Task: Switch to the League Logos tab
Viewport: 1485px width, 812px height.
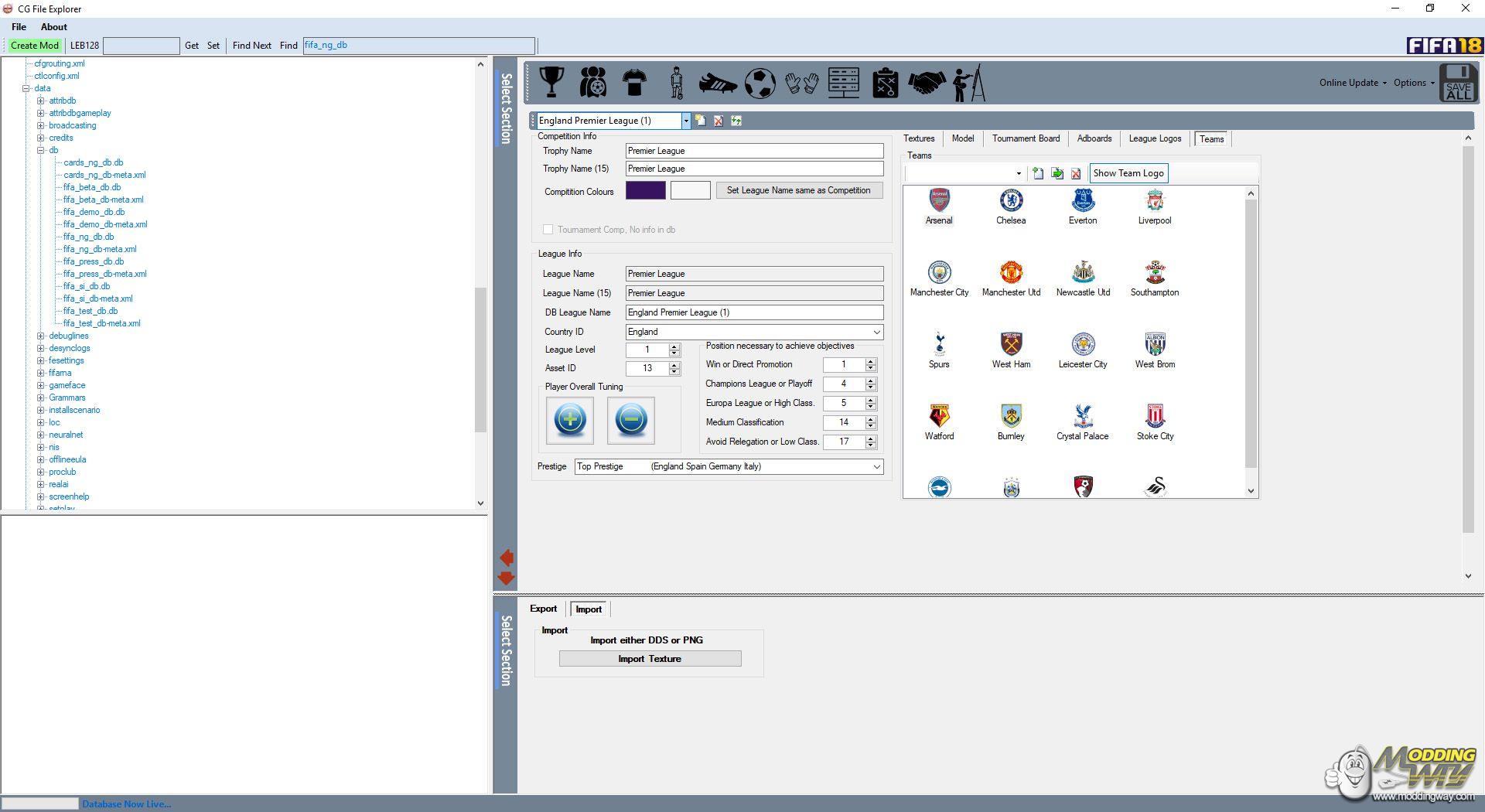Action: [1154, 138]
